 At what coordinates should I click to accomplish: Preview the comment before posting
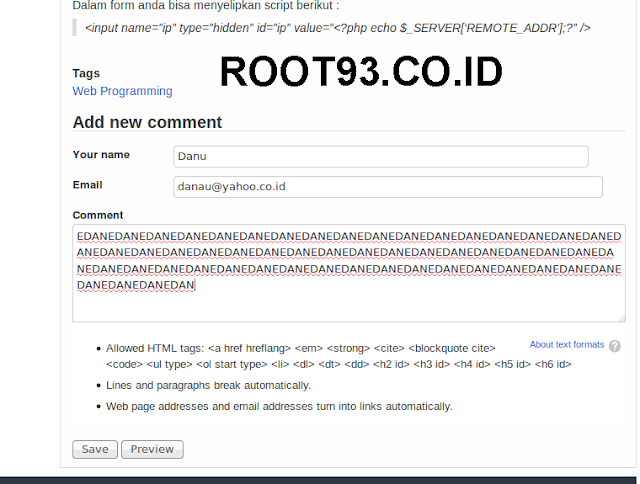[x=152, y=449]
